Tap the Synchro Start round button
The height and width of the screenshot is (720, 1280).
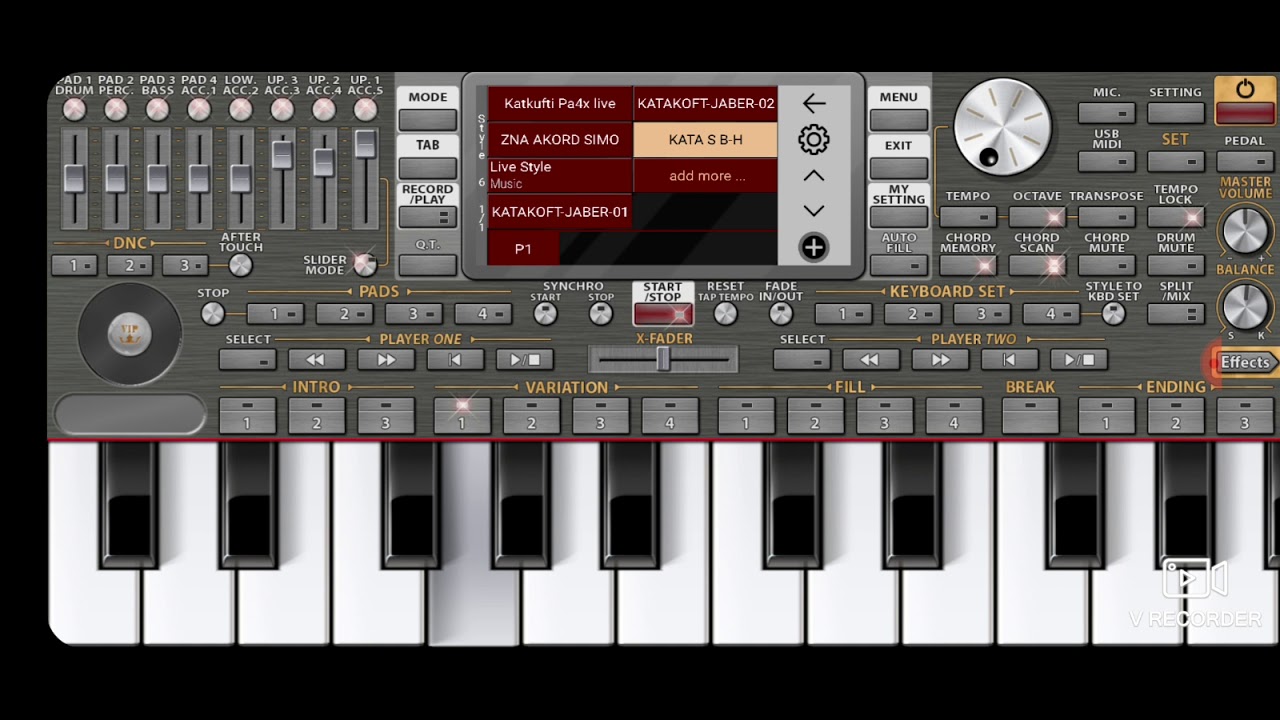pyautogui.click(x=545, y=314)
